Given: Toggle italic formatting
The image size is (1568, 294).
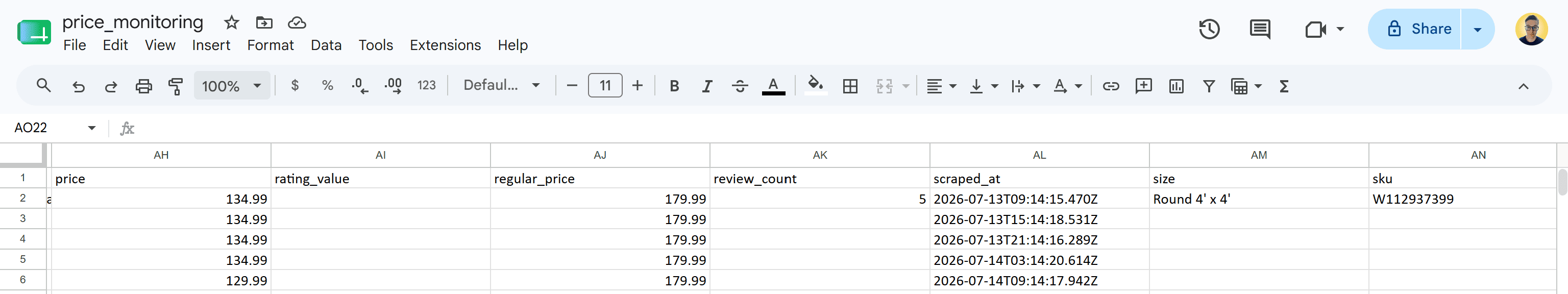Looking at the screenshot, I should click(707, 86).
